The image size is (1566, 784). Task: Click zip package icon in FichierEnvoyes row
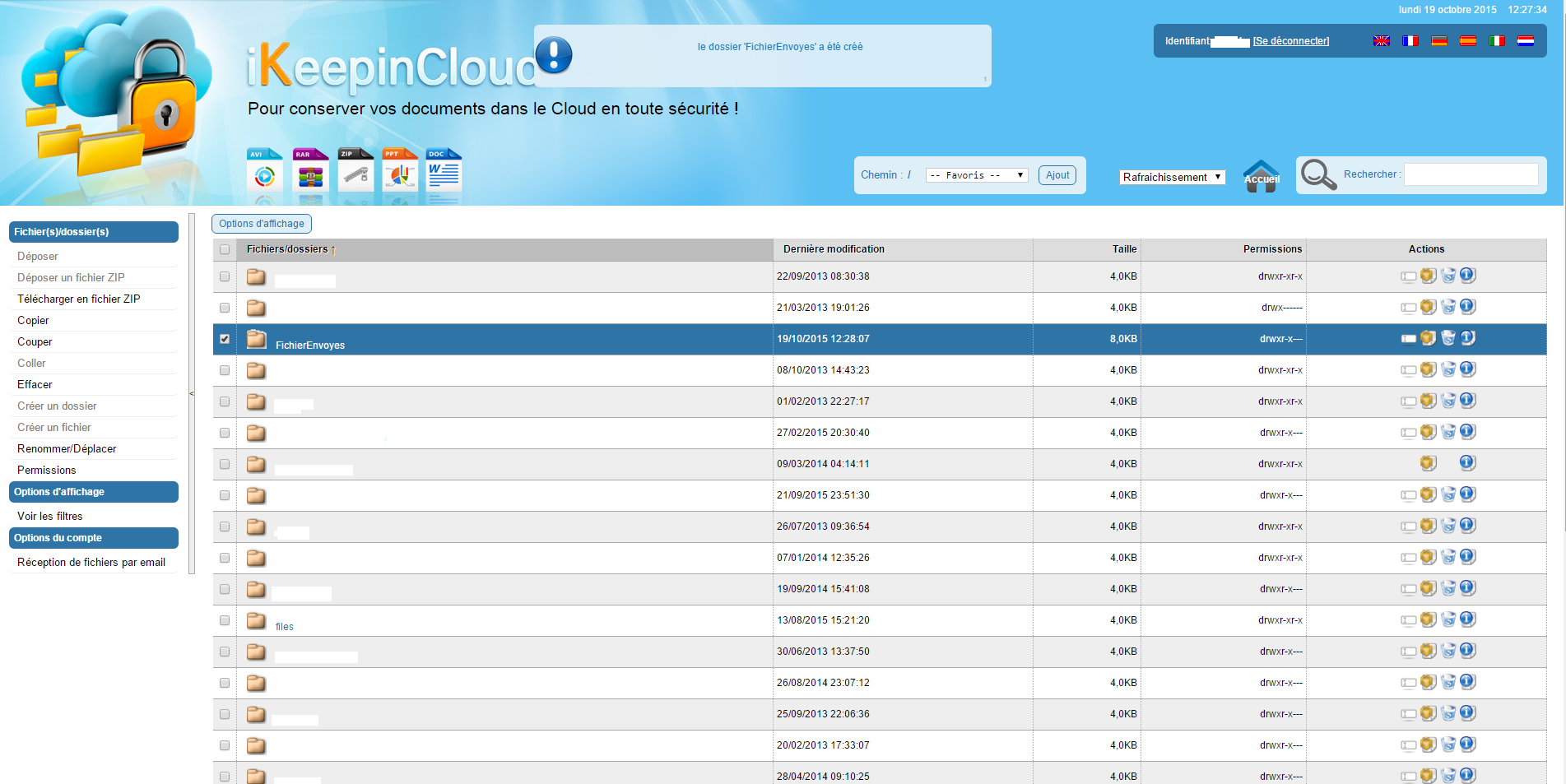(x=1429, y=338)
